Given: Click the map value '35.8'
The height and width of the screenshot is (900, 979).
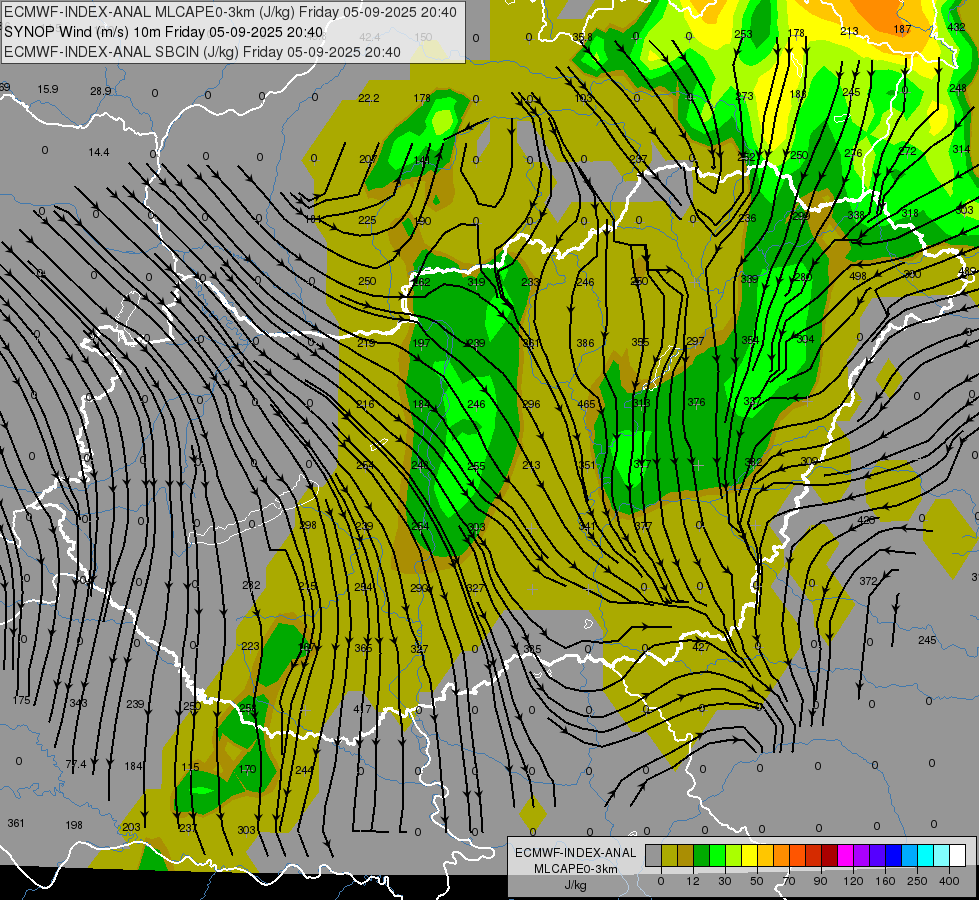Looking at the screenshot, I should (x=582, y=37).
